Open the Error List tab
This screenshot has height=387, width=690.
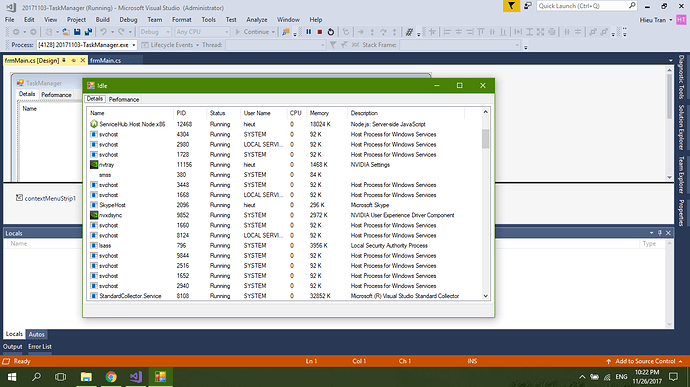coord(40,347)
